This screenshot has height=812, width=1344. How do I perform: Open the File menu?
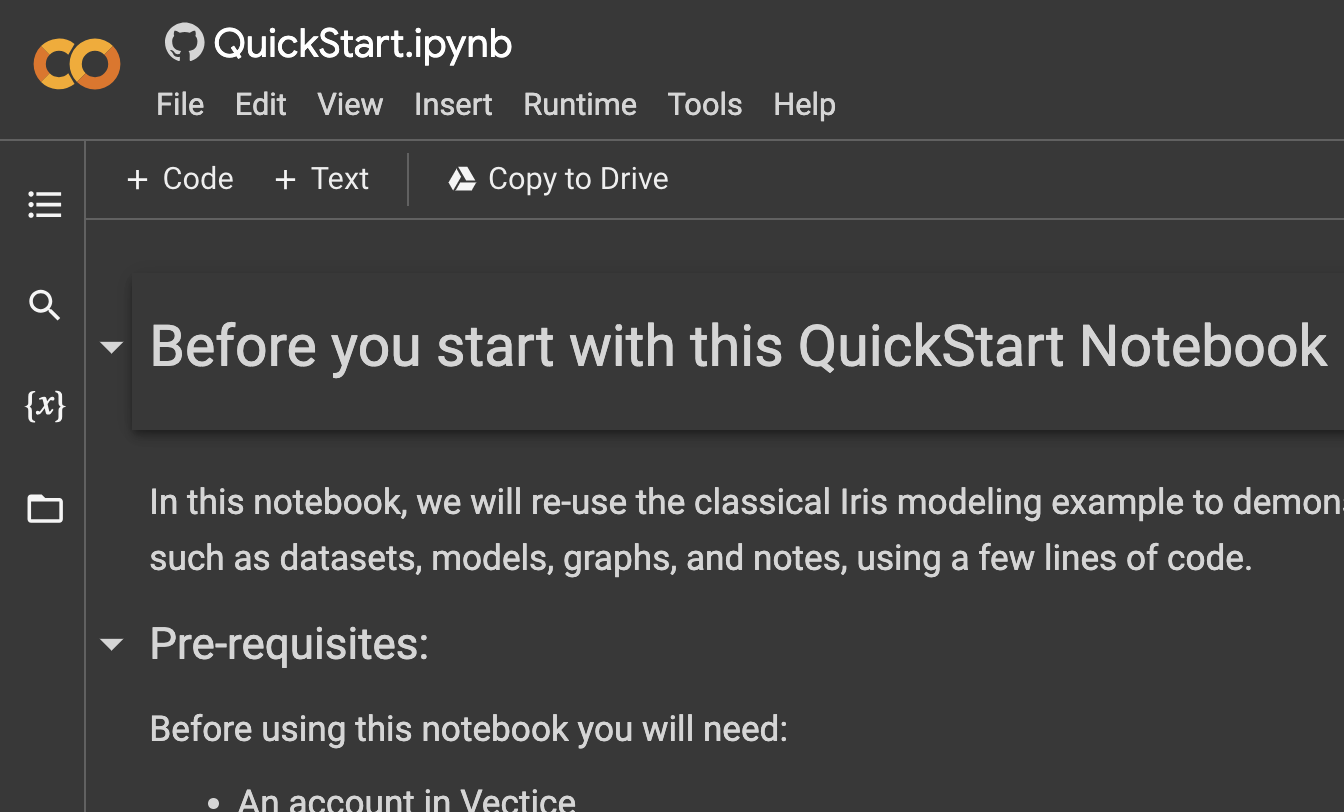coord(180,105)
